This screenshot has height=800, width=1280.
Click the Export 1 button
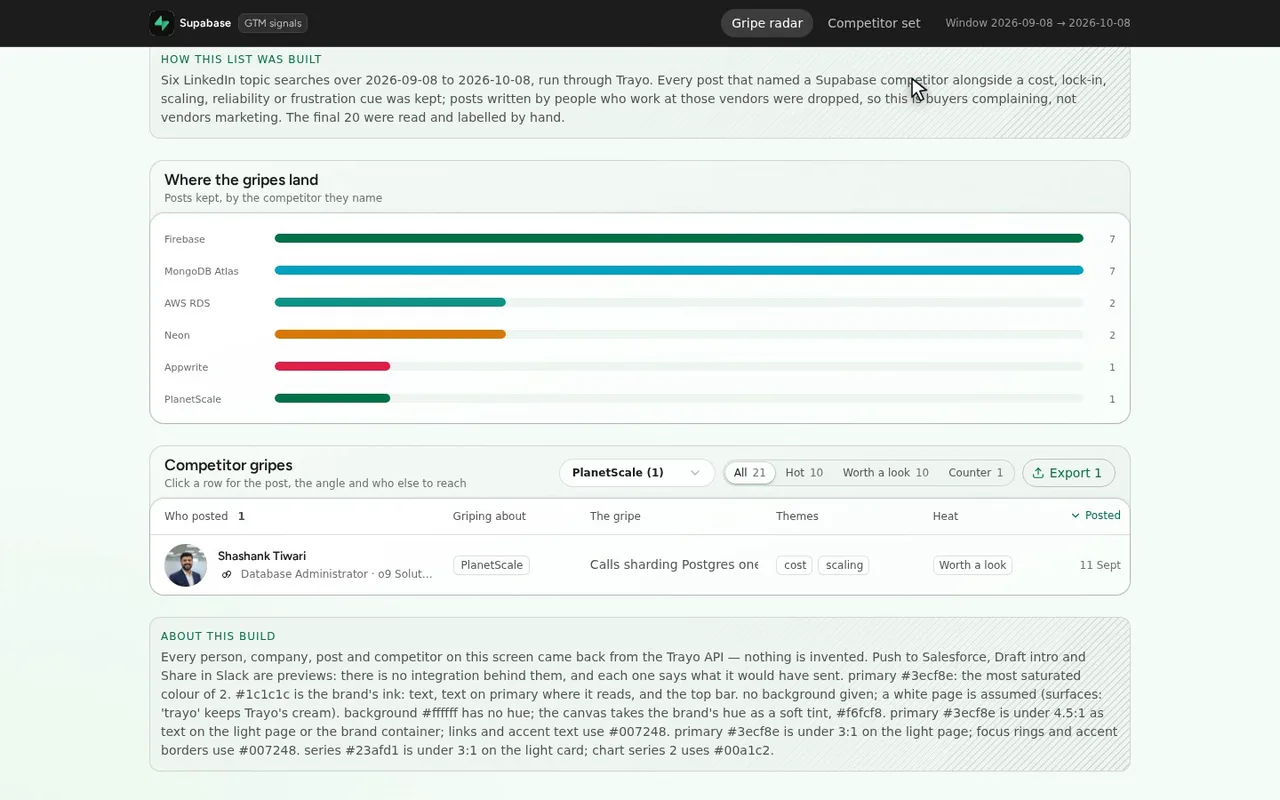1068,473
